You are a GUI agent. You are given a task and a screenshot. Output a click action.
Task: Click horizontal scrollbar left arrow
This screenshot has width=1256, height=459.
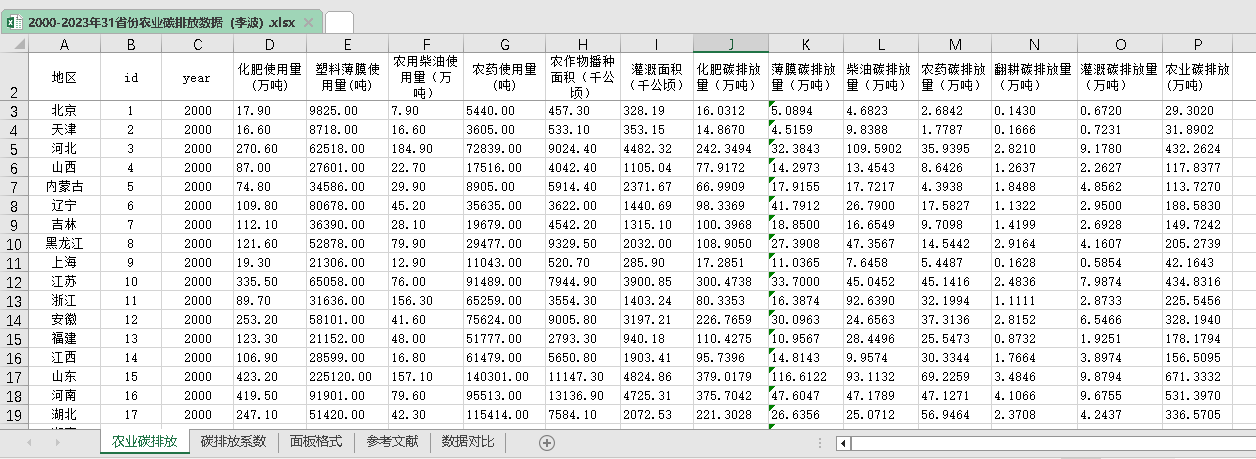844,443
